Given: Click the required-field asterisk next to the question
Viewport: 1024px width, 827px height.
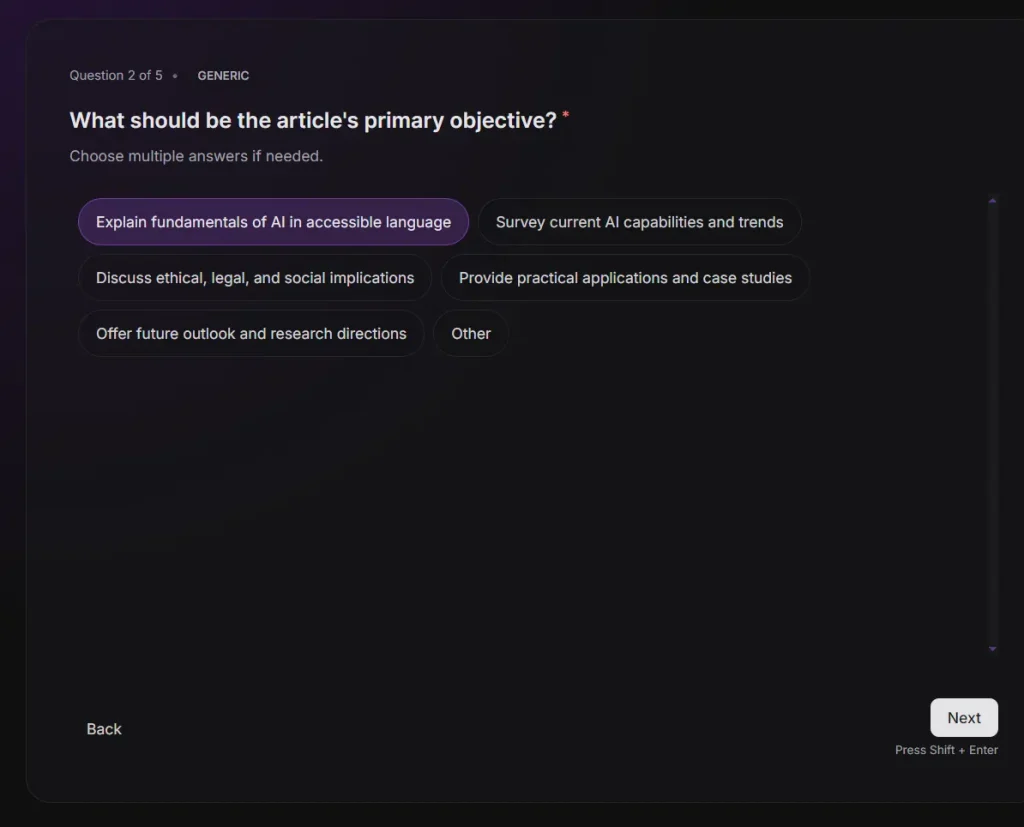Looking at the screenshot, I should click(x=564, y=116).
